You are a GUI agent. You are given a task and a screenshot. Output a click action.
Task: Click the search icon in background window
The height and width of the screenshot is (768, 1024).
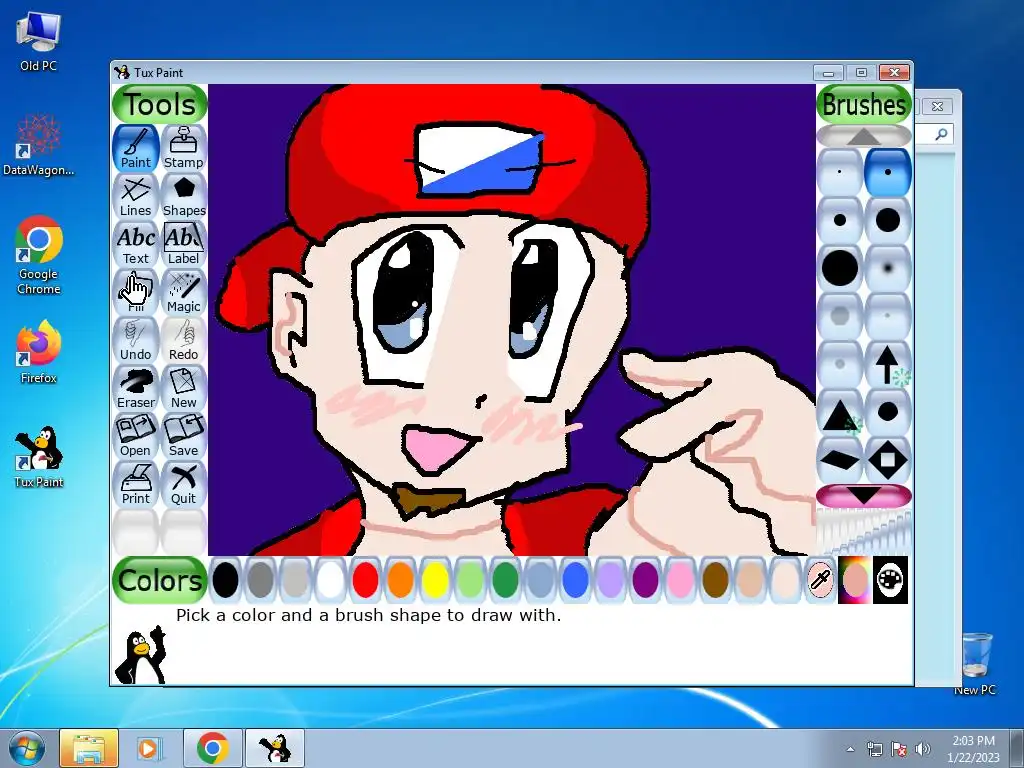[x=941, y=135]
